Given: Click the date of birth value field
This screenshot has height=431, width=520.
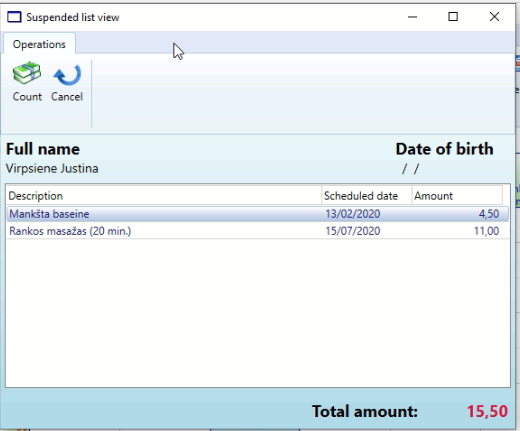Looking at the screenshot, I should [410, 169].
